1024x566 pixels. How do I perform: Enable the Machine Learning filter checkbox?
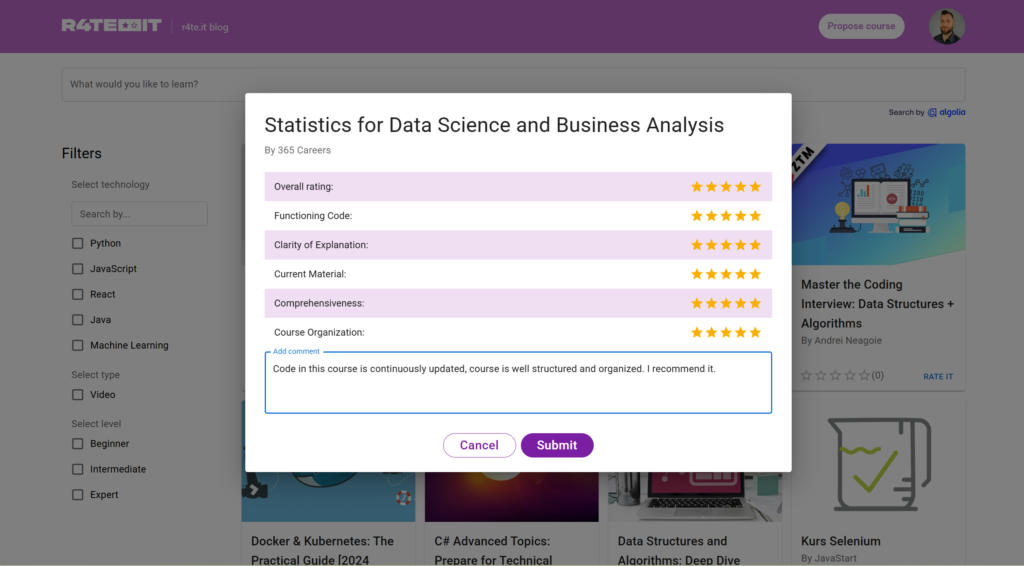78,345
